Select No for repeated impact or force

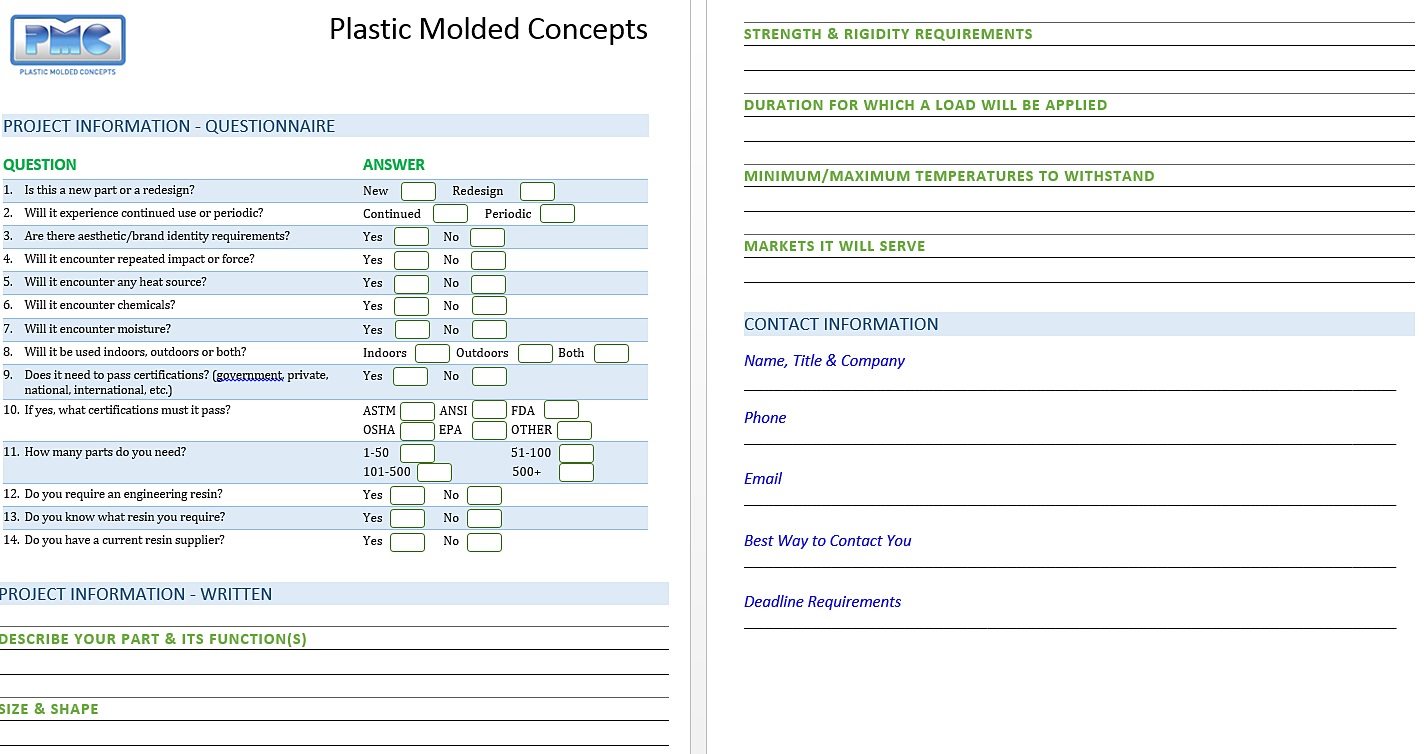[x=487, y=260]
